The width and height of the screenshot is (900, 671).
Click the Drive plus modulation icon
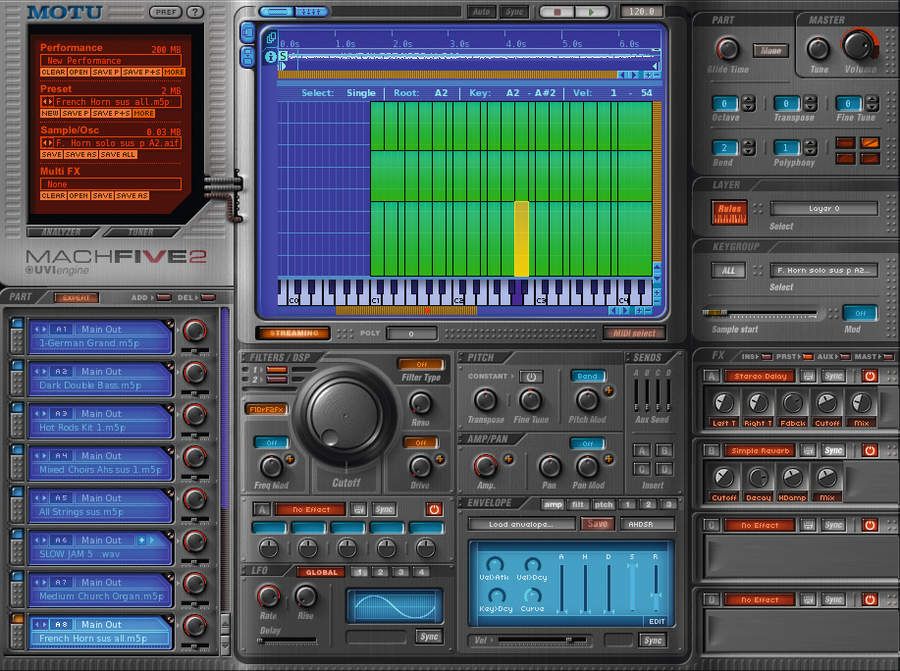(440, 459)
